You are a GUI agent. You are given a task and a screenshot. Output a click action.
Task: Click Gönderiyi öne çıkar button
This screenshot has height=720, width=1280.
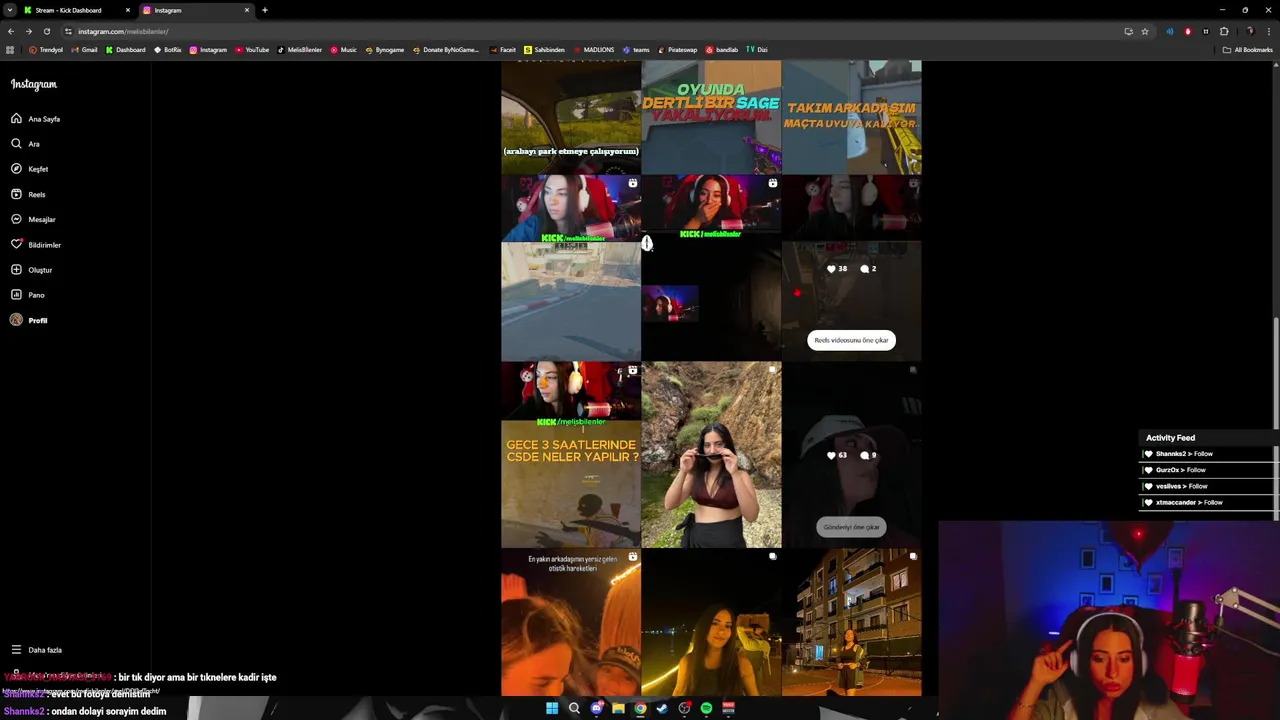(851, 527)
